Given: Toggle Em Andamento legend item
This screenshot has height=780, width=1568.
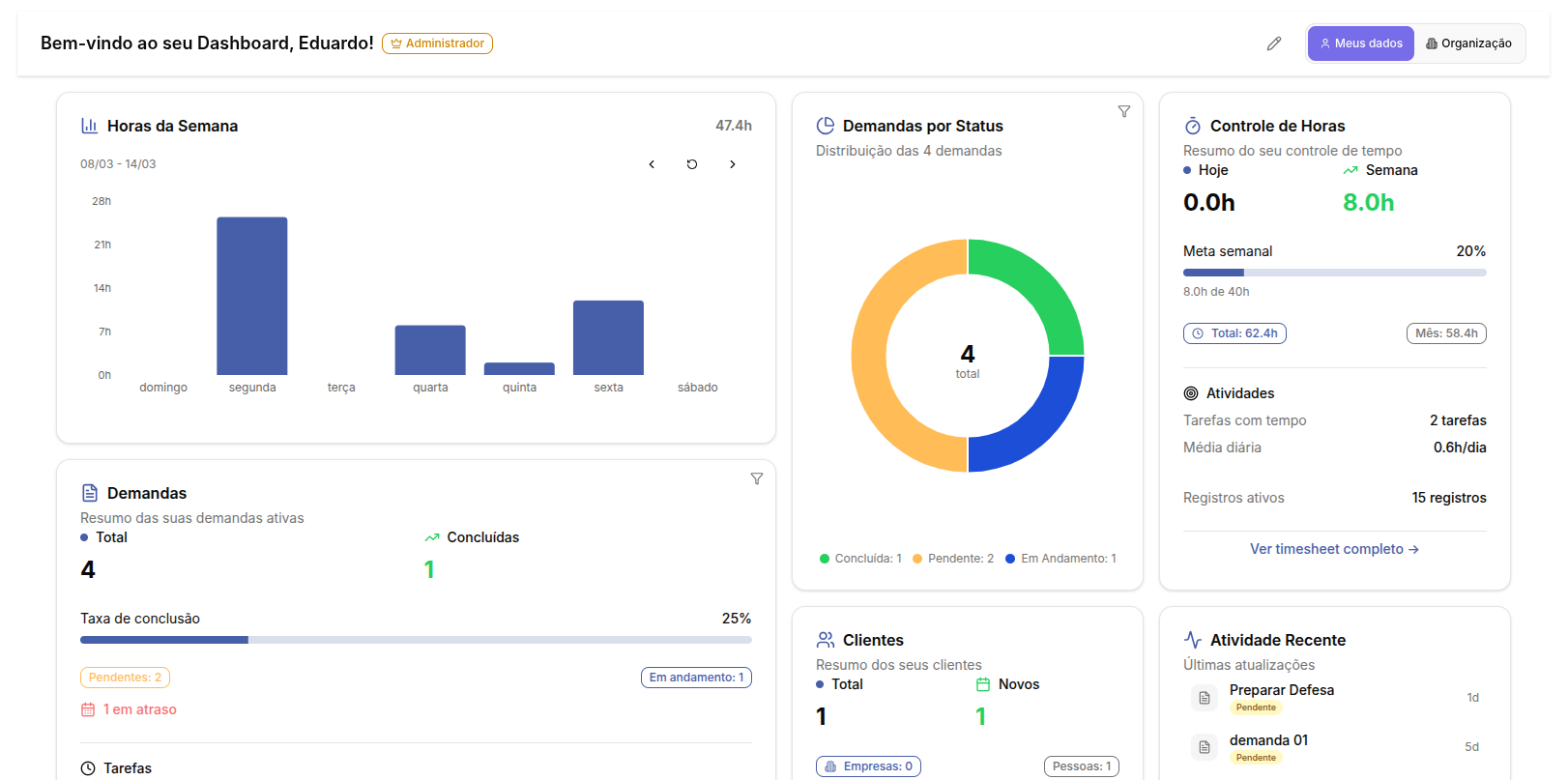Looking at the screenshot, I should click(1060, 559).
